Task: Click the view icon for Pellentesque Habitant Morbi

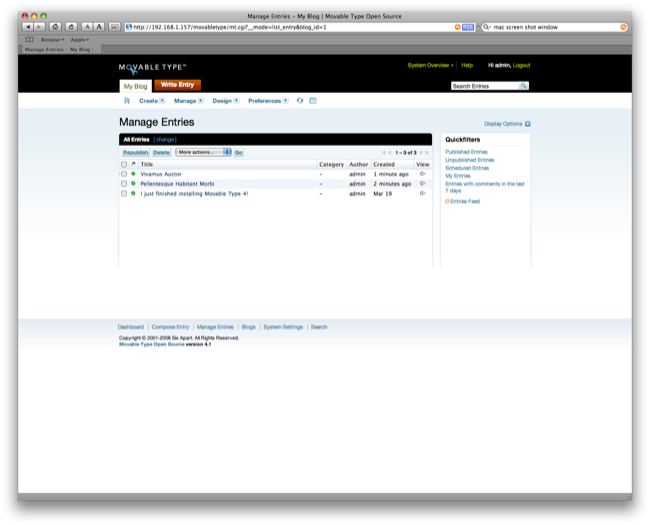Action: (x=422, y=183)
